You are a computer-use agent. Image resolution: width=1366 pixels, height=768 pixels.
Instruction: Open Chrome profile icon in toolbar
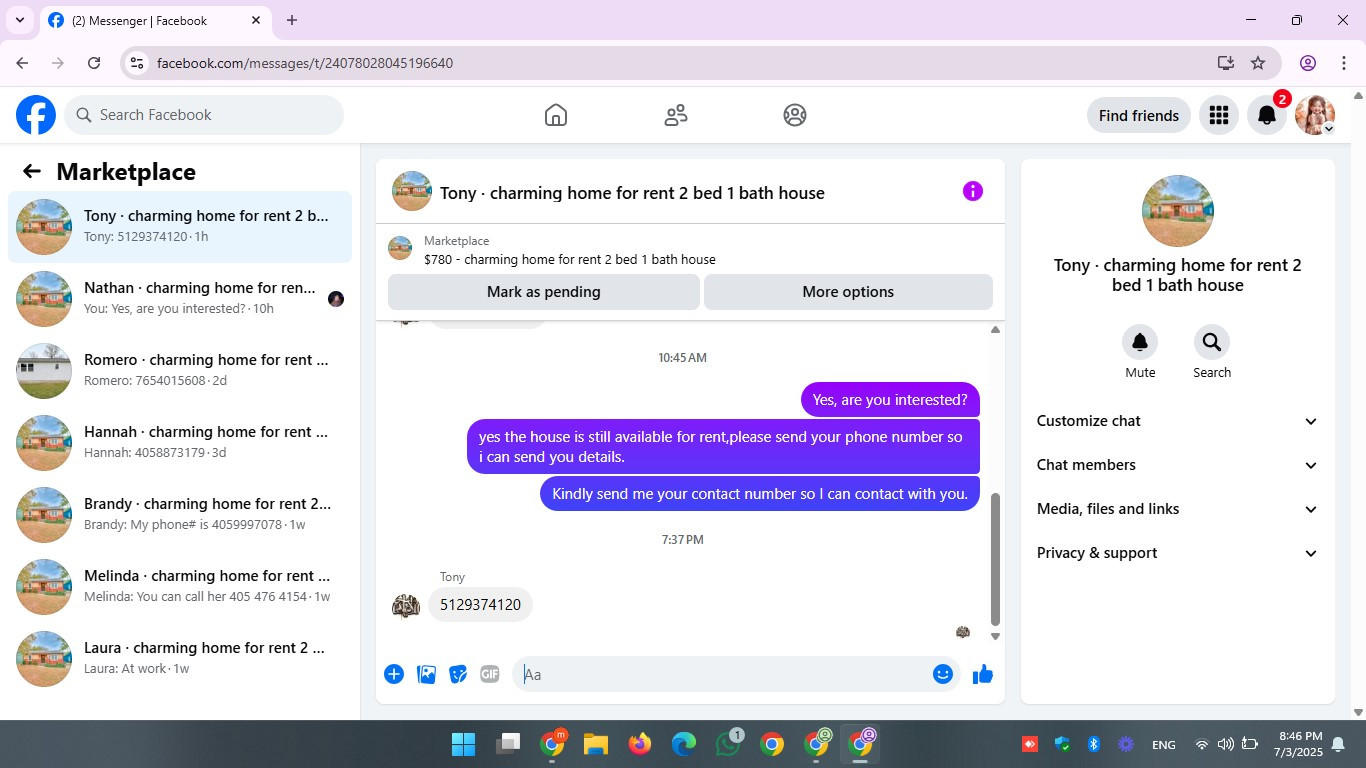(x=1308, y=63)
